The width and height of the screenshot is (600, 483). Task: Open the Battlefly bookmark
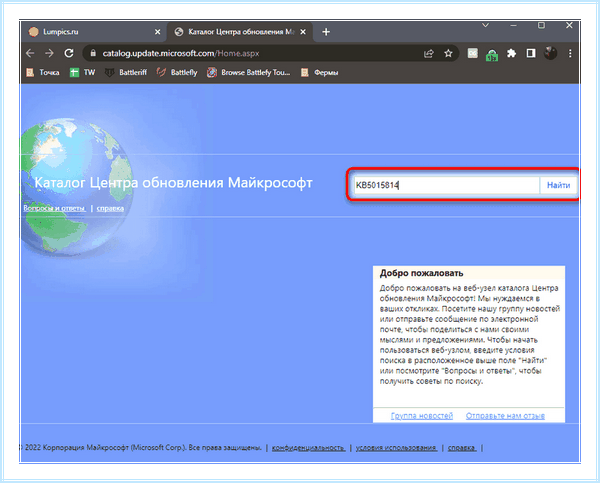[x=177, y=72]
